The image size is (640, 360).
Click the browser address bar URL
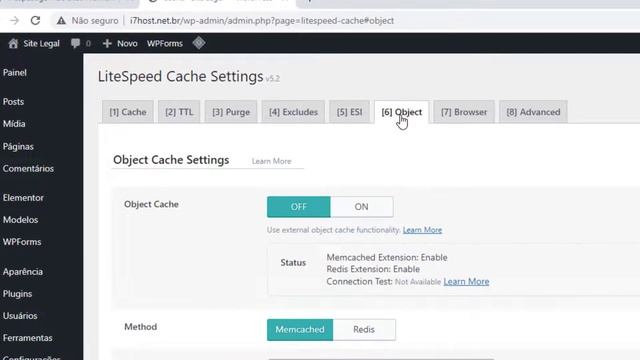[x=262, y=20]
